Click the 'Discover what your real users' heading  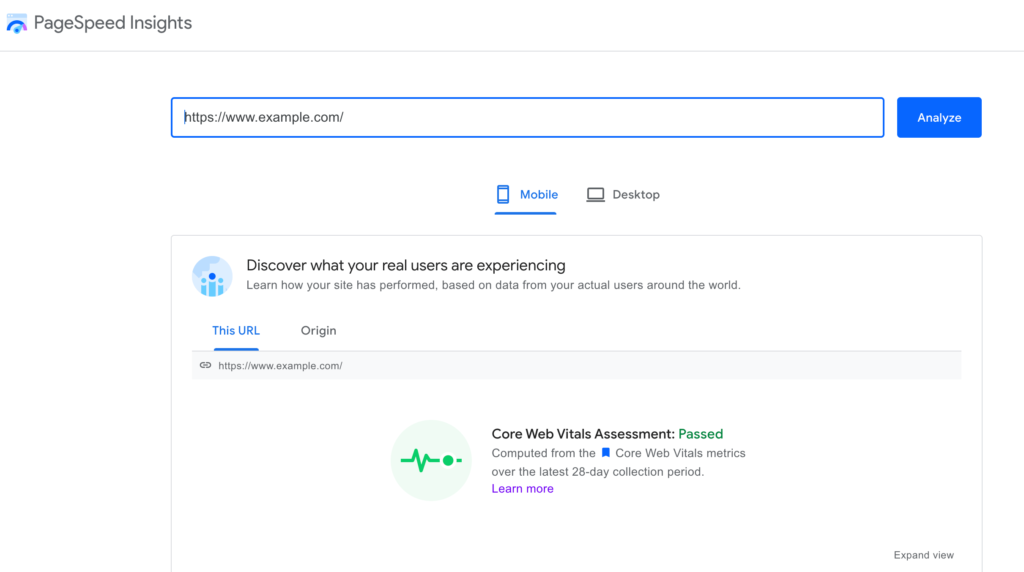(406, 265)
